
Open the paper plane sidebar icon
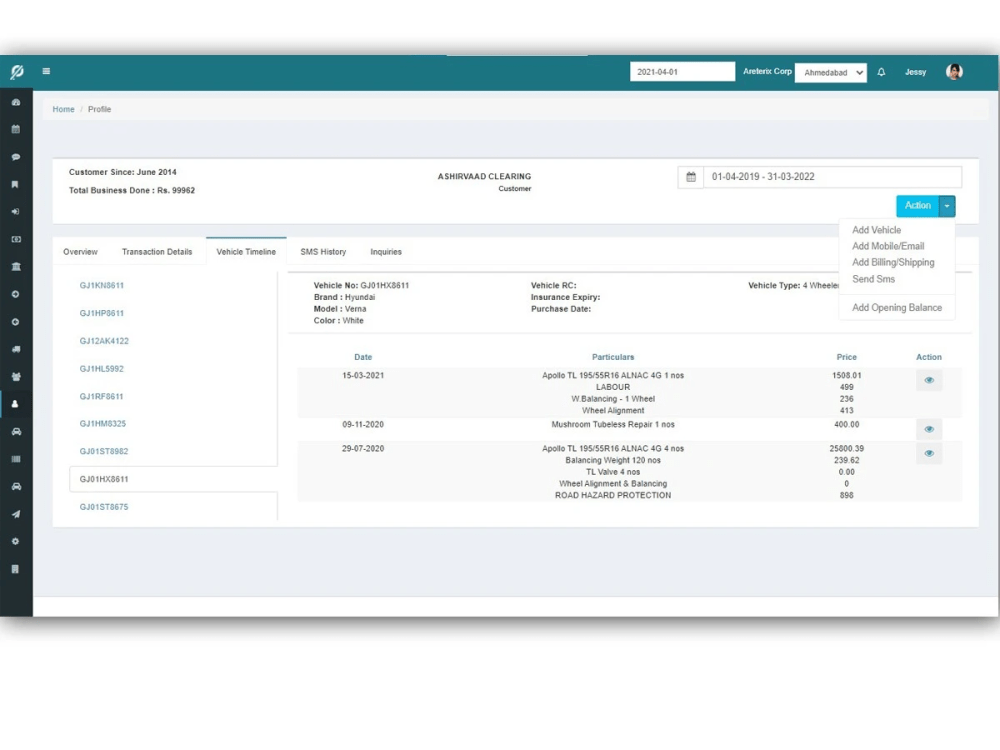pos(16,514)
